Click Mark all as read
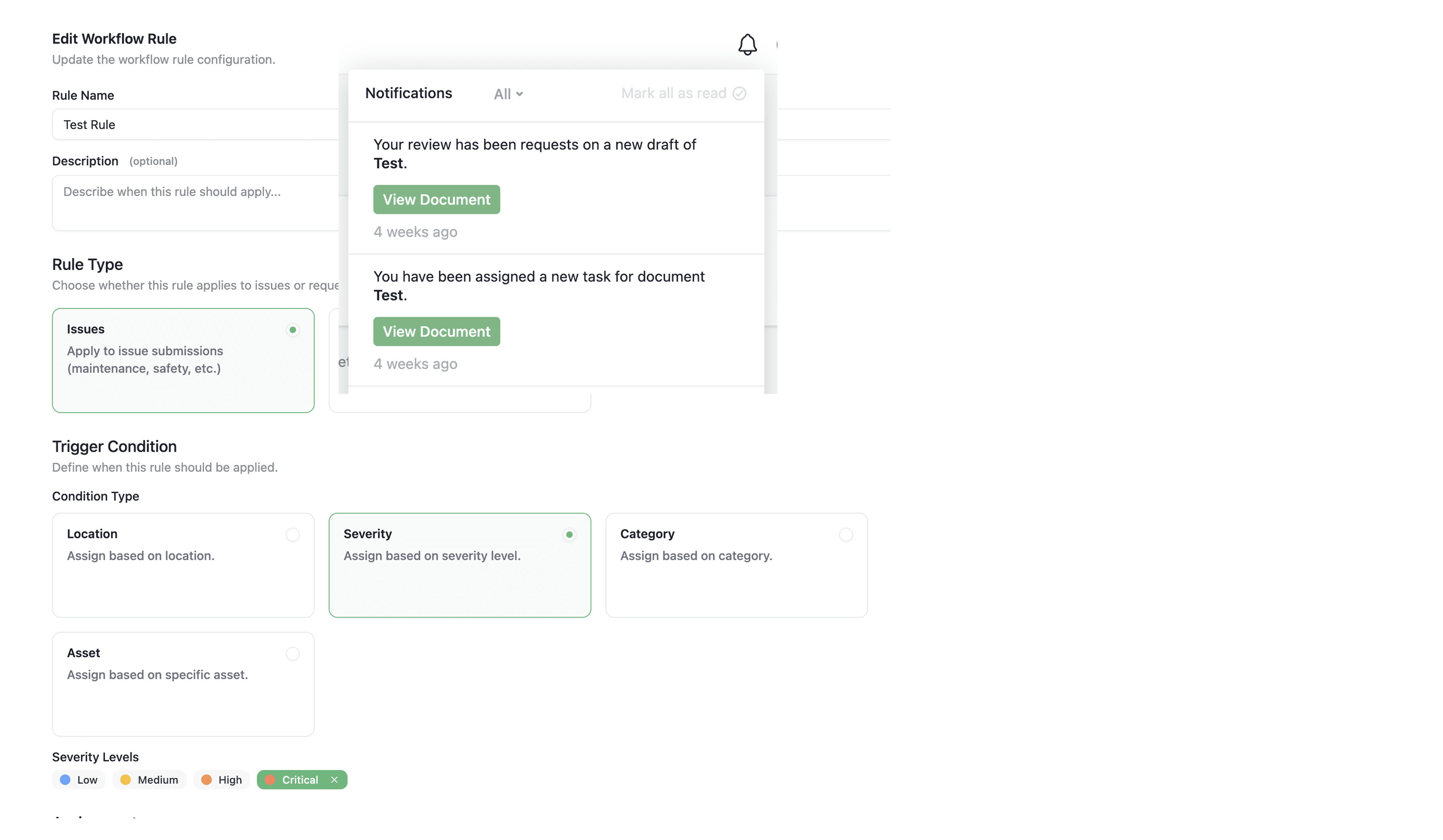 pyautogui.click(x=674, y=93)
